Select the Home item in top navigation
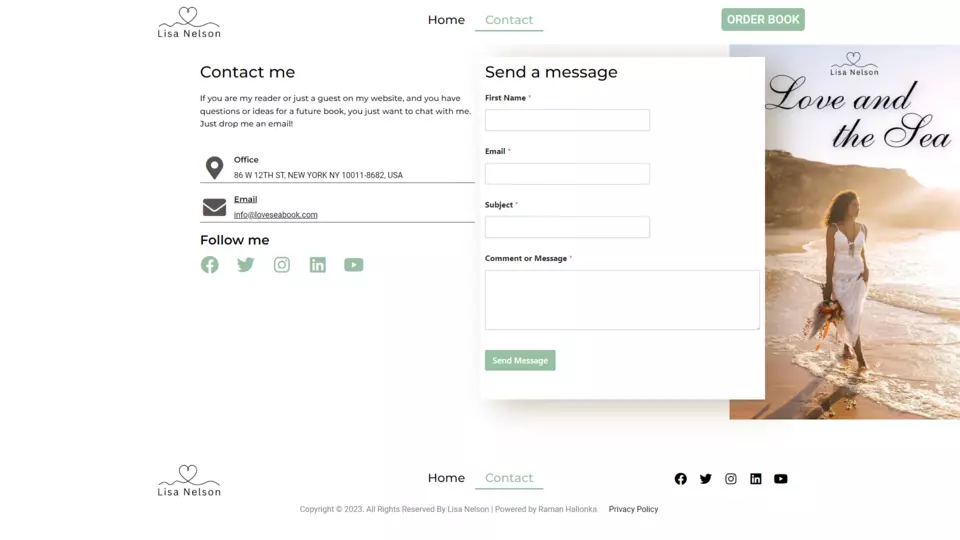The image size is (960, 540). 446,20
